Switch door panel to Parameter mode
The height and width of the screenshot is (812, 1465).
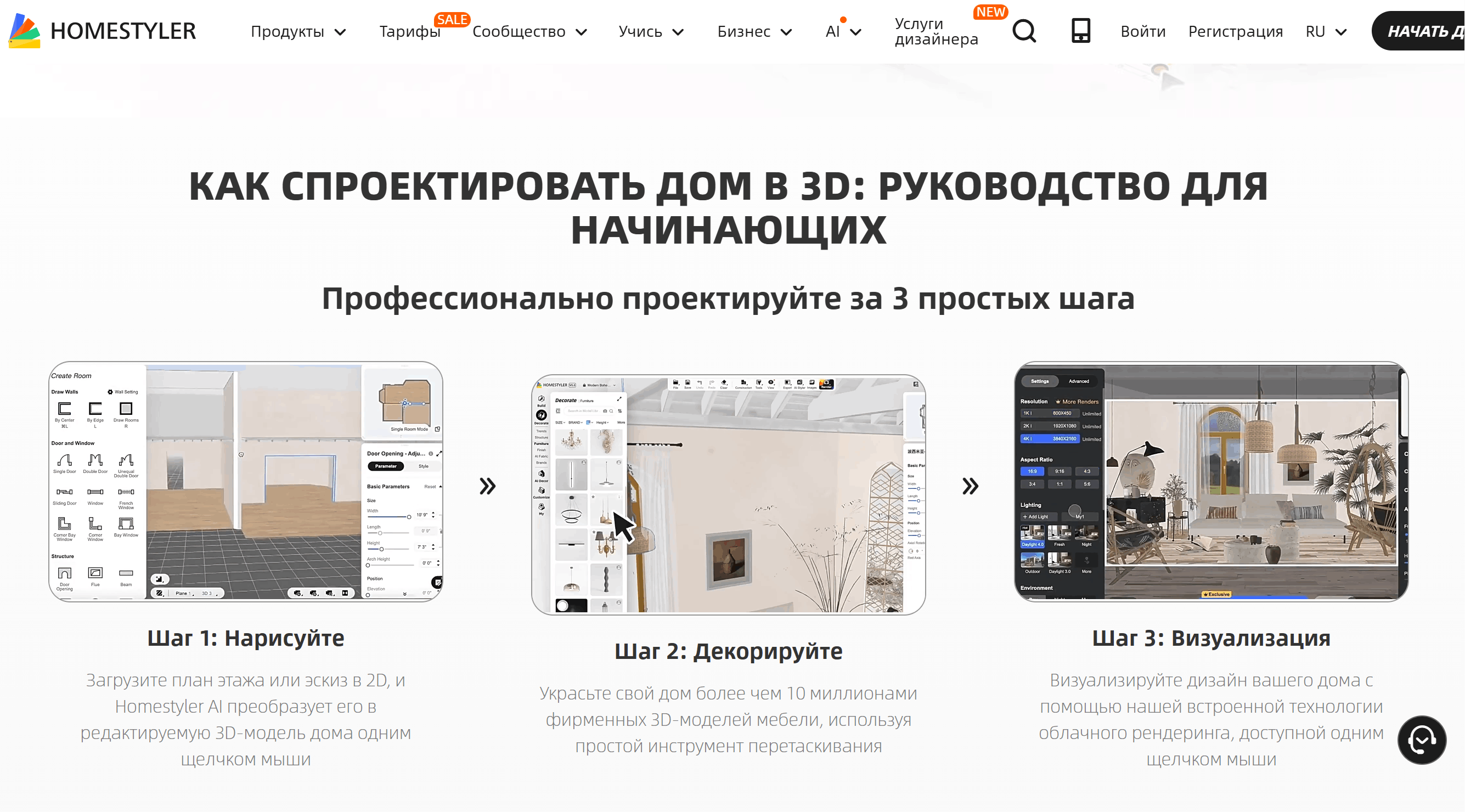(386, 466)
